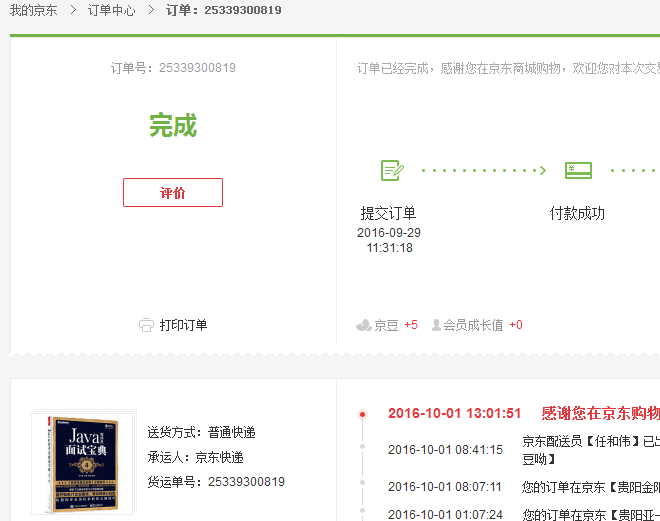Image resolution: width=660 pixels, height=521 pixels.
Task: Click 送货方式 普通快递 text
Action: [201, 432]
